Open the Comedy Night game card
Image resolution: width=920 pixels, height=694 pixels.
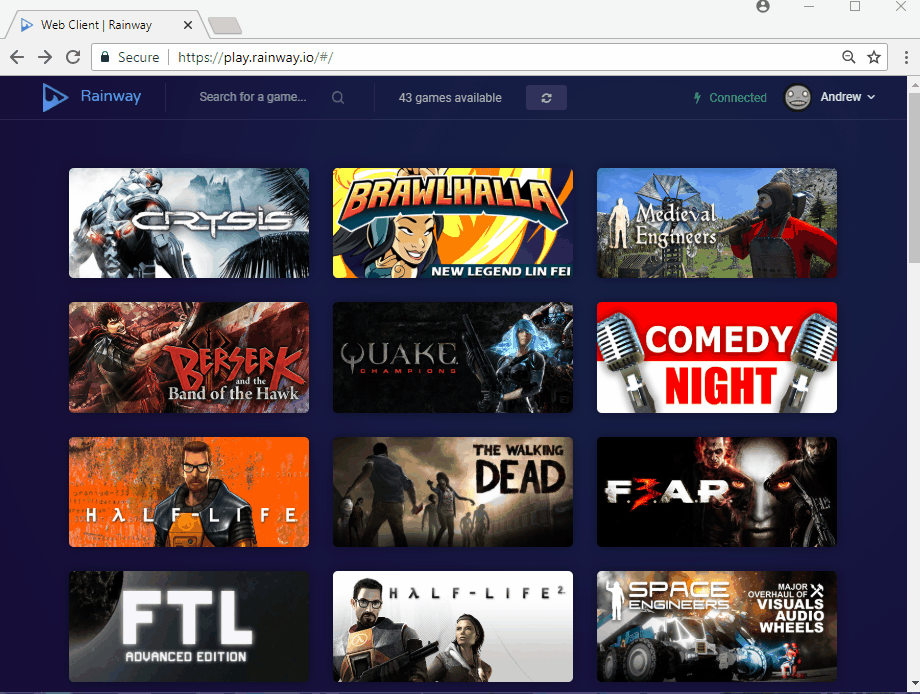coord(717,357)
